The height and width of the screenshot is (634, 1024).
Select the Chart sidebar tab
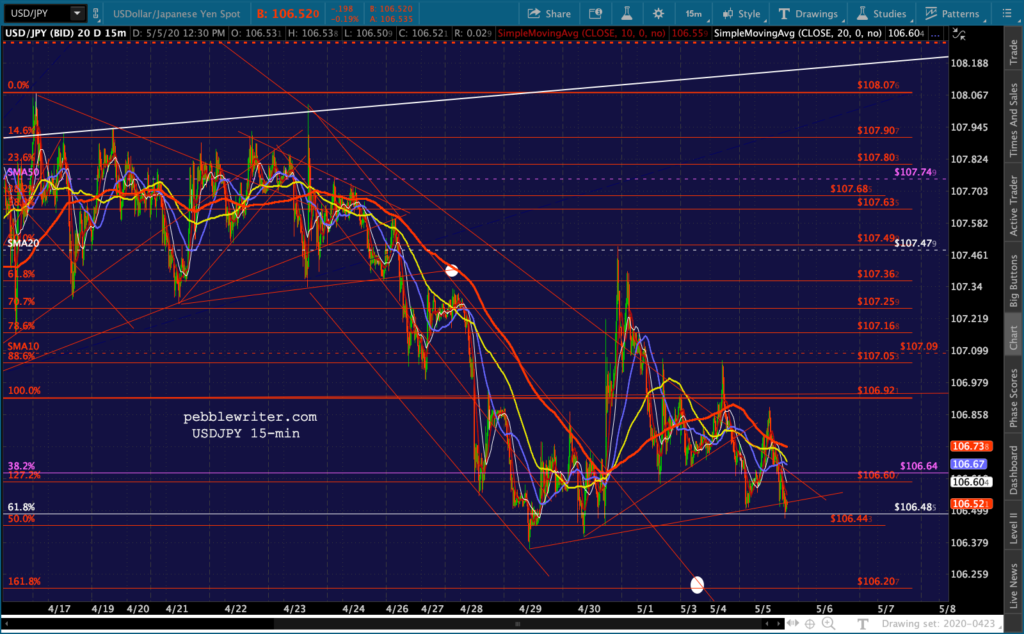point(1014,336)
